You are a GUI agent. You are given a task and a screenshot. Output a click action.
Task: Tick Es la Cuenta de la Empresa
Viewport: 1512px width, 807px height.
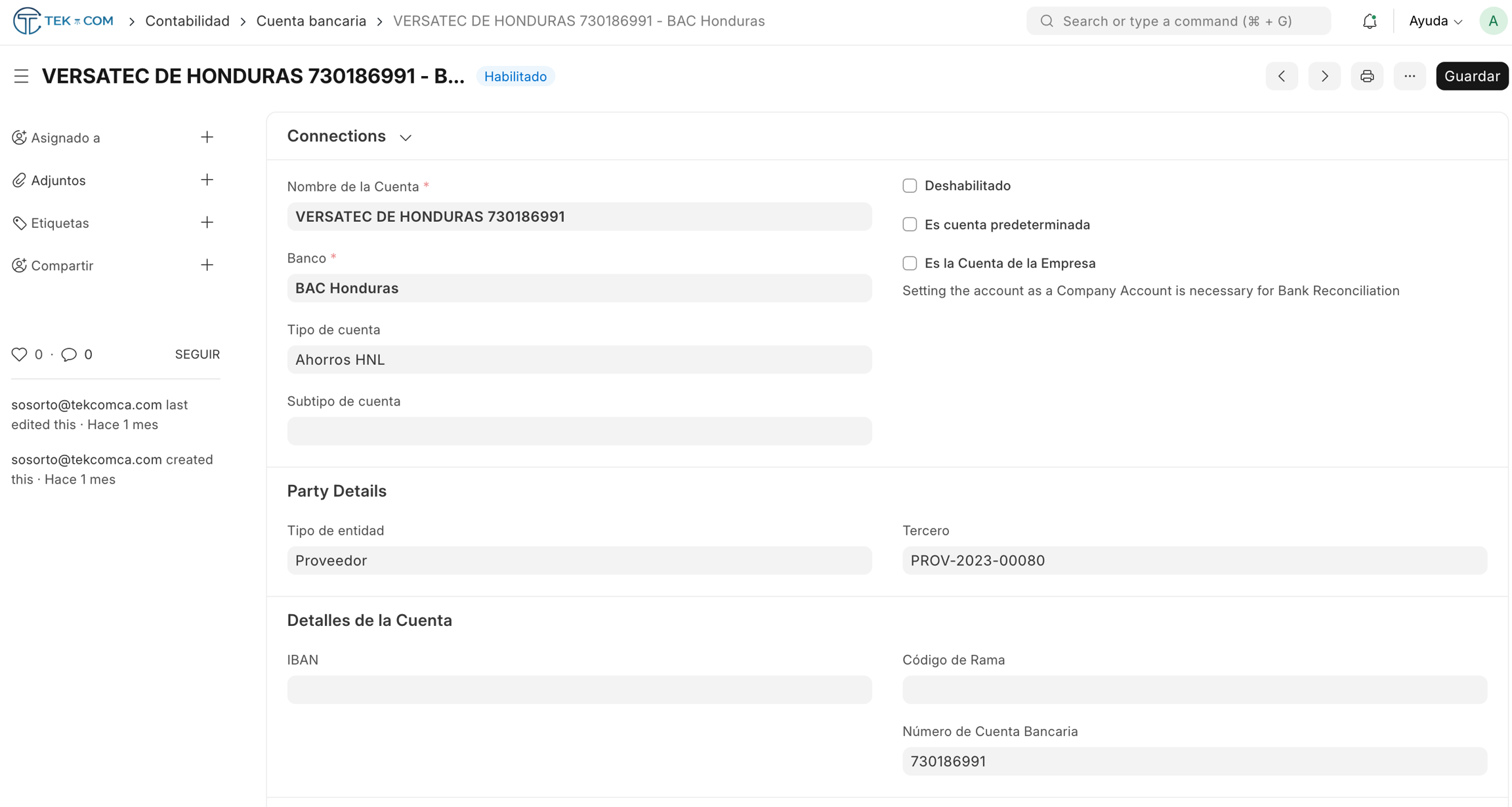pyautogui.click(x=910, y=263)
